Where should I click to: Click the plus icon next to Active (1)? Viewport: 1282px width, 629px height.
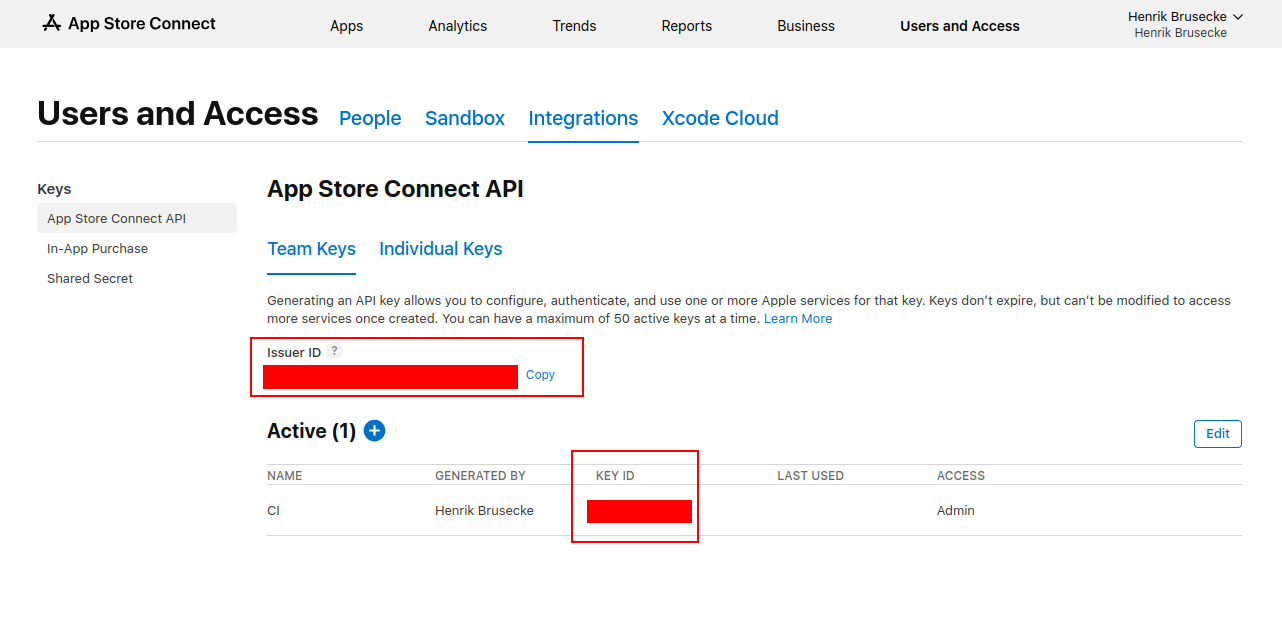[374, 431]
